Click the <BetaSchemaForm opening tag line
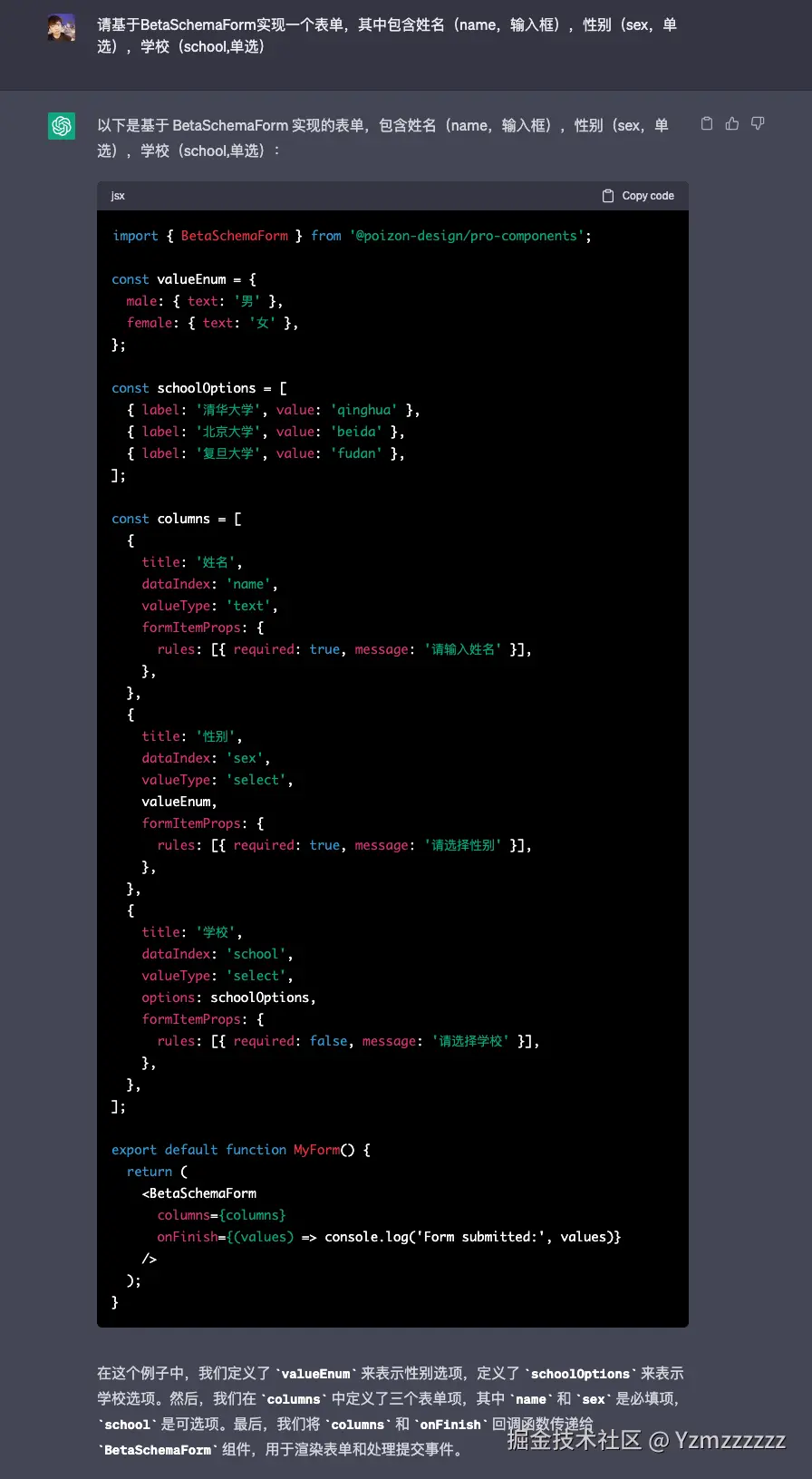This screenshot has width=812, height=1479. [x=199, y=1193]
